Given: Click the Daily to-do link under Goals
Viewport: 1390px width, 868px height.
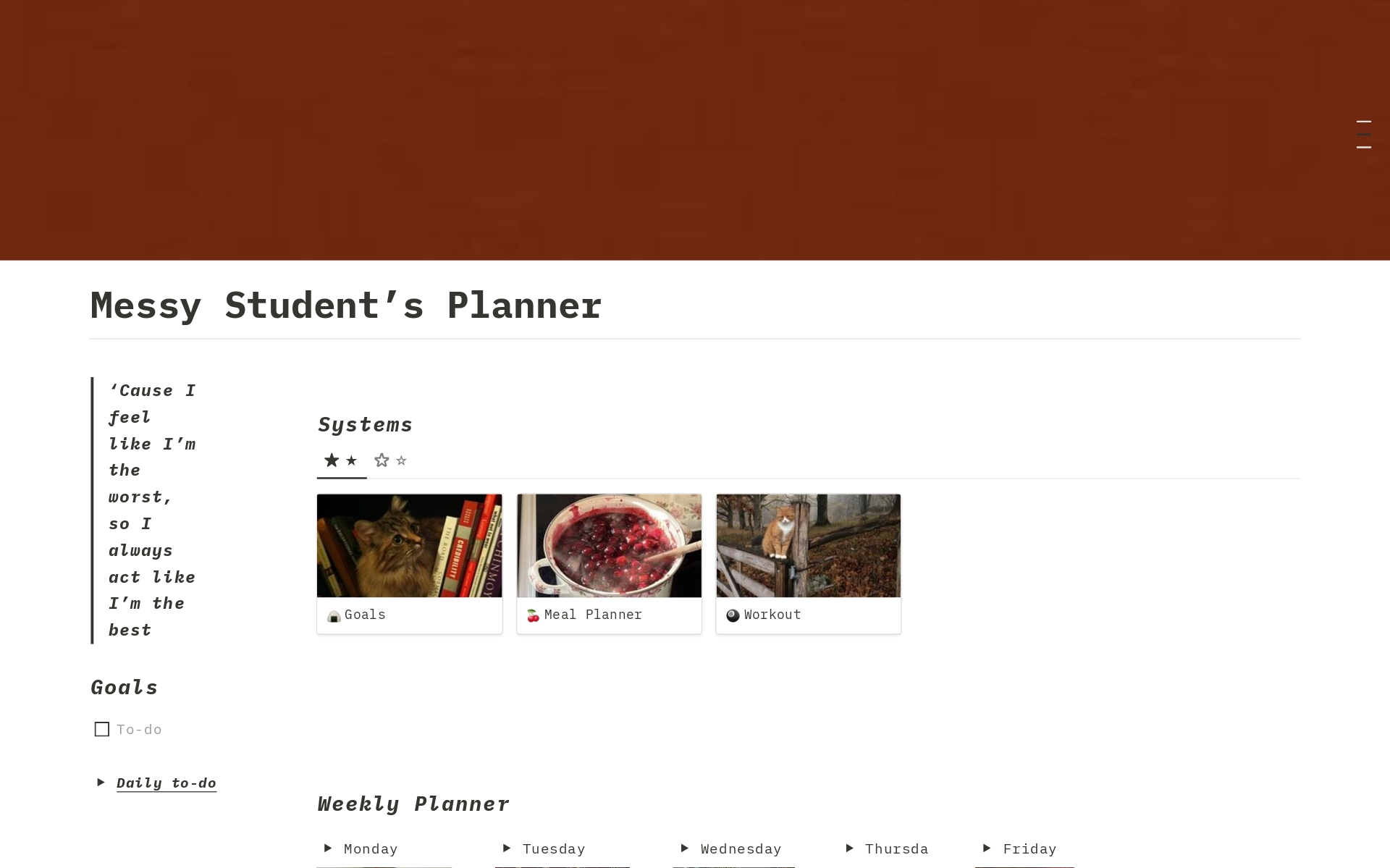Looking at the screenshot, I should pos(166,783).
